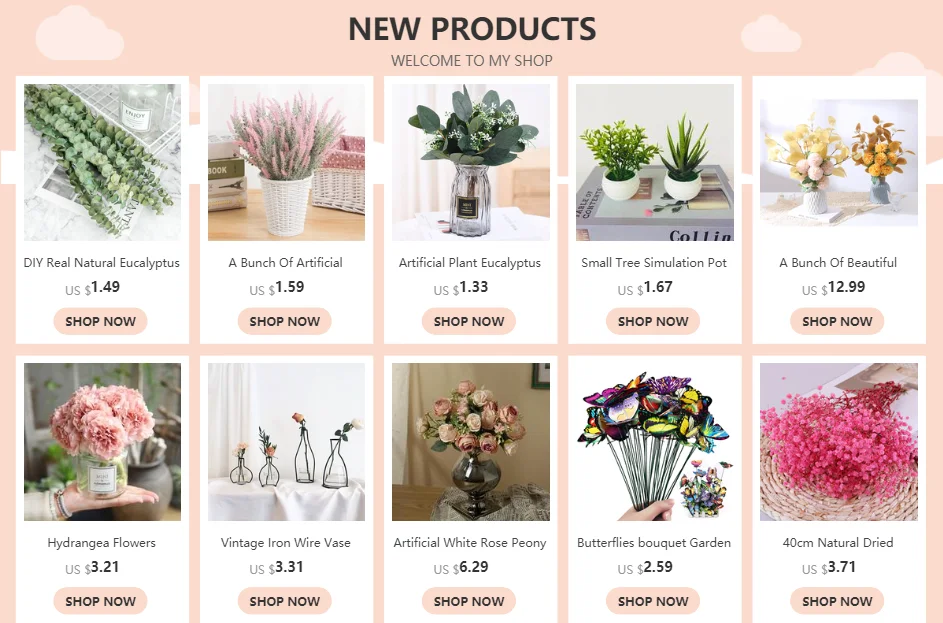Click the 40cm Natural Dried pink flowers image

839,442
